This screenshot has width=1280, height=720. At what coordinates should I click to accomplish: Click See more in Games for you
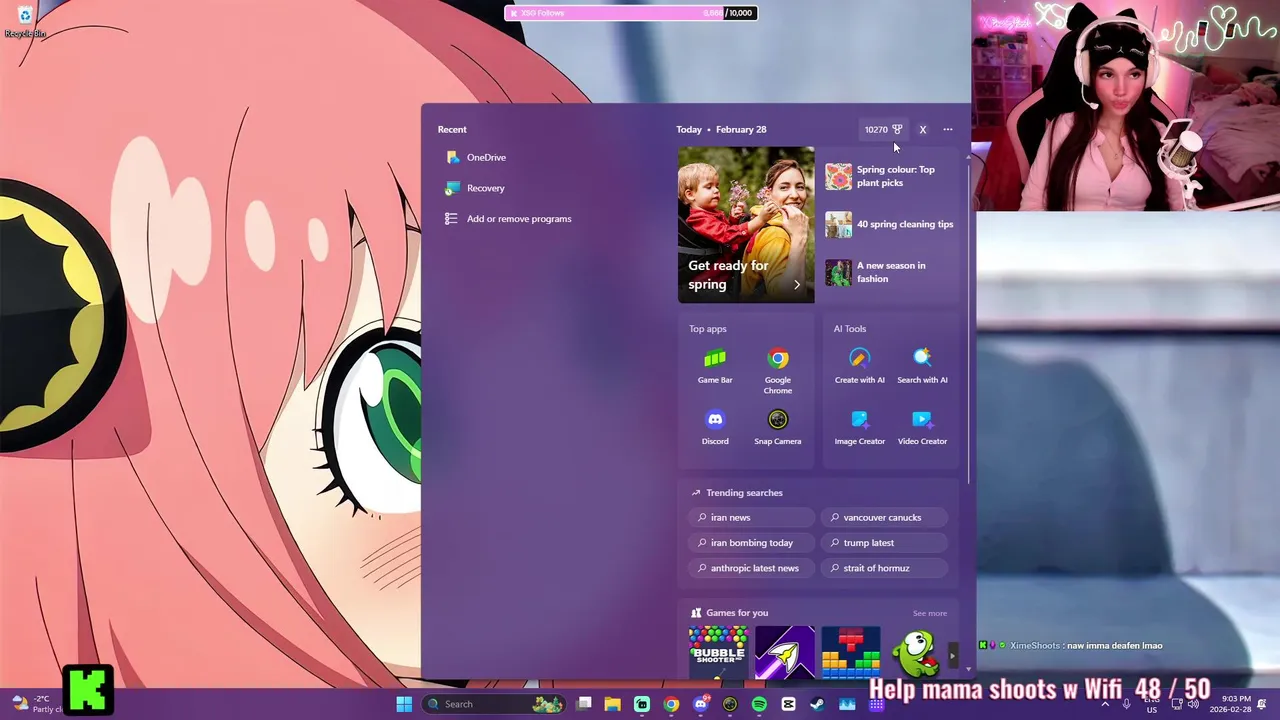(x=930, y=613)
